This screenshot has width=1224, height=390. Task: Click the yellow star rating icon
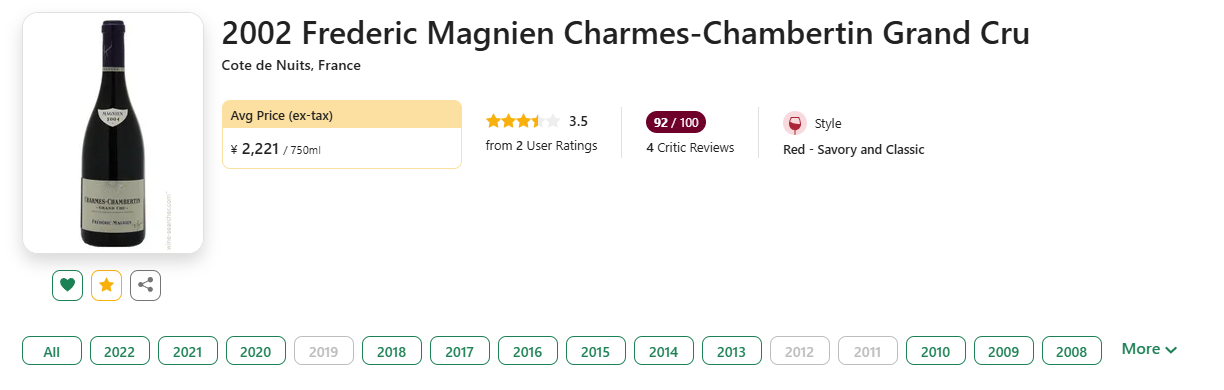(106, 285)
